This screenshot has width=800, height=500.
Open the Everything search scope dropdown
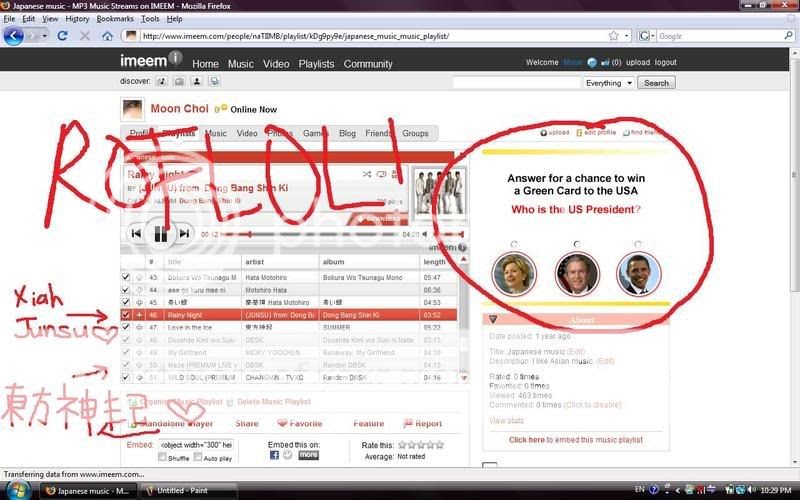(x=609, y=83)
